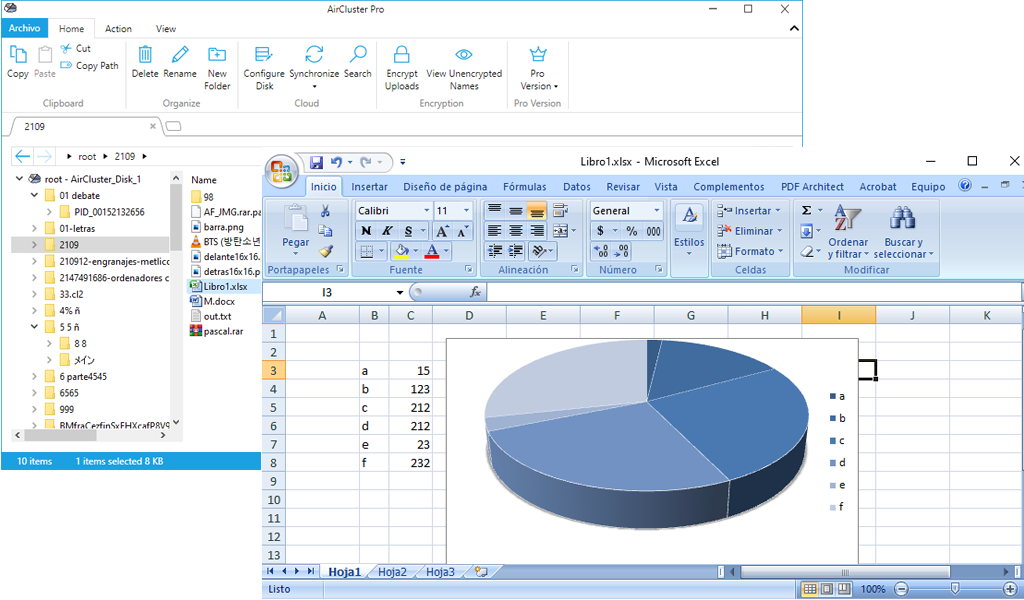
Task: Toggle wrap text in Excel Alineación group
Action: tap(560, 210)
